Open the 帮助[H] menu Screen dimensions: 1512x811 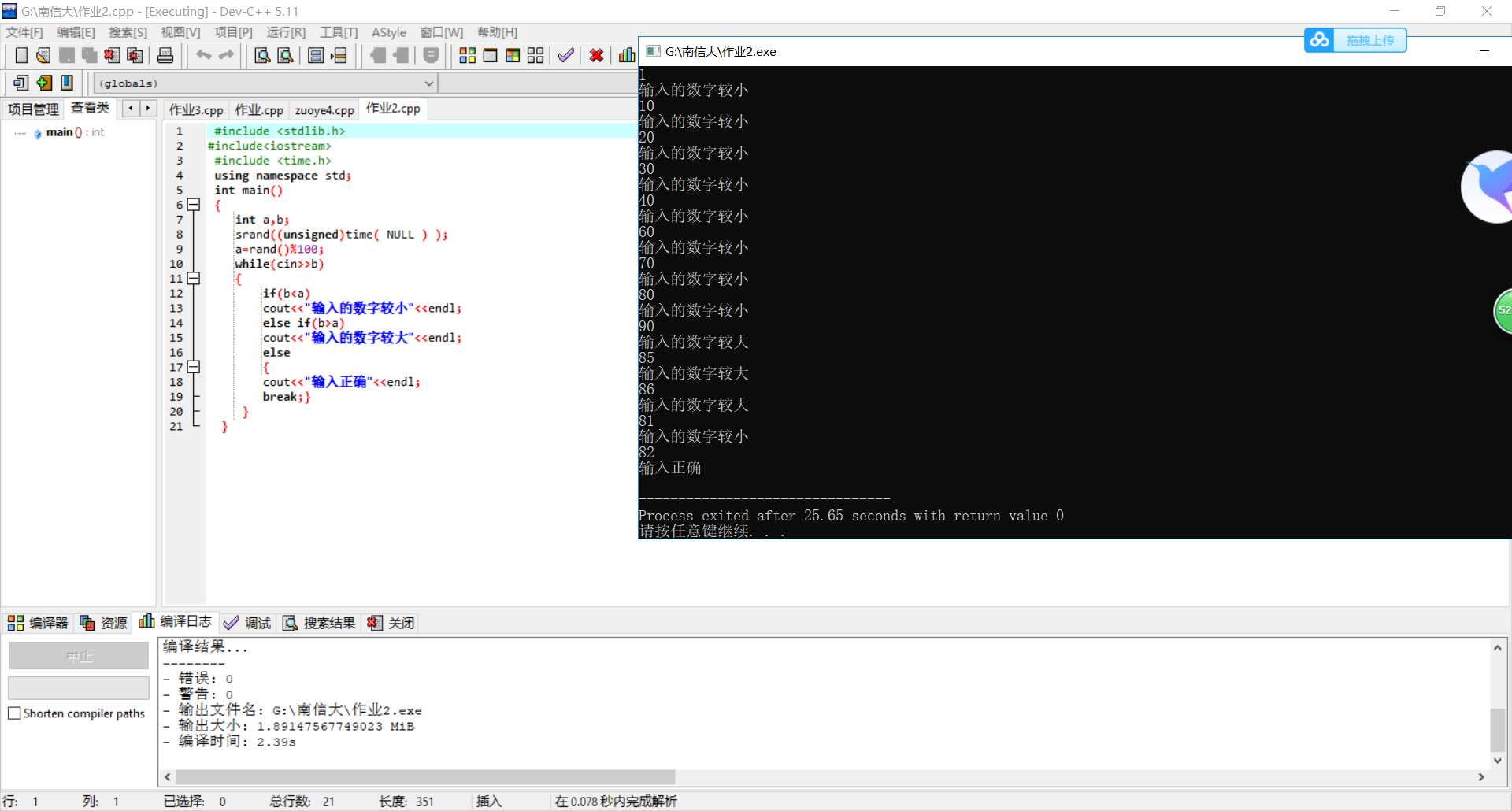coord(497,32)
